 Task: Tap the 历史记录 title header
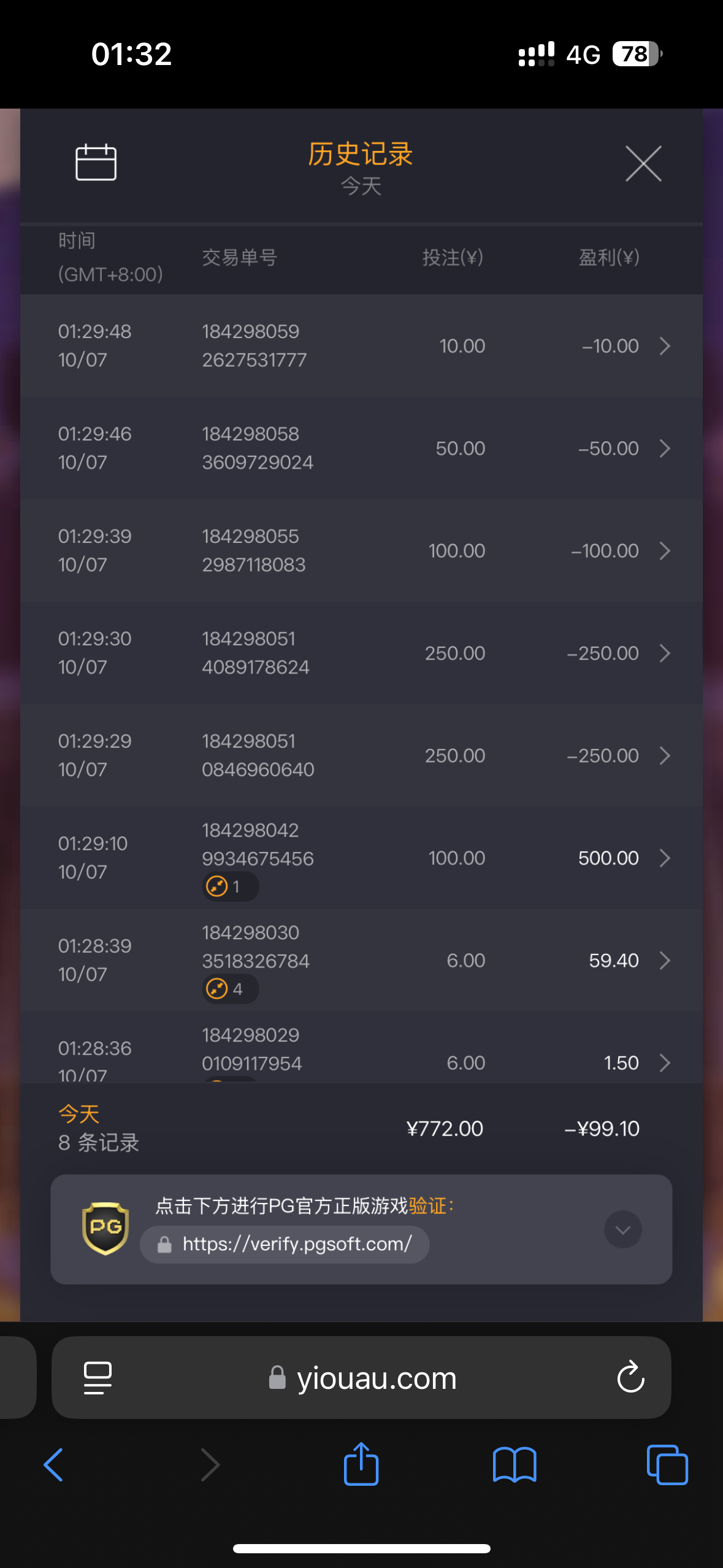(361, 154)
